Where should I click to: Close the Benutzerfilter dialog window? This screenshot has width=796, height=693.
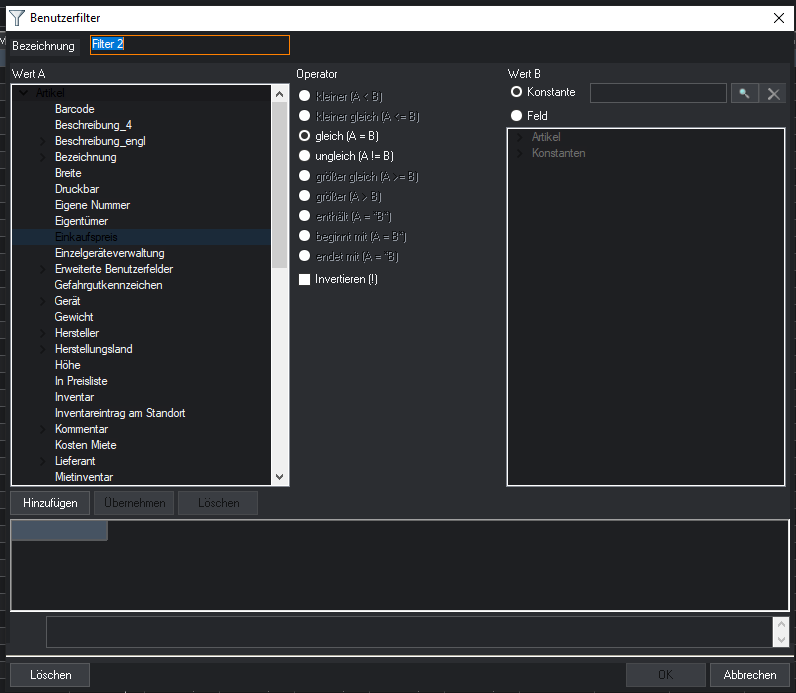click(779, 18)
